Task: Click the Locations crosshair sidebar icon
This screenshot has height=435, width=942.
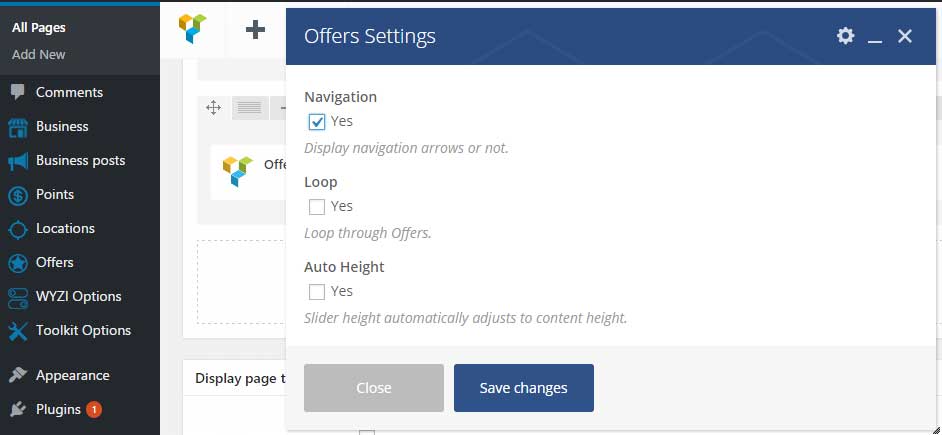Action: [18, 230]
